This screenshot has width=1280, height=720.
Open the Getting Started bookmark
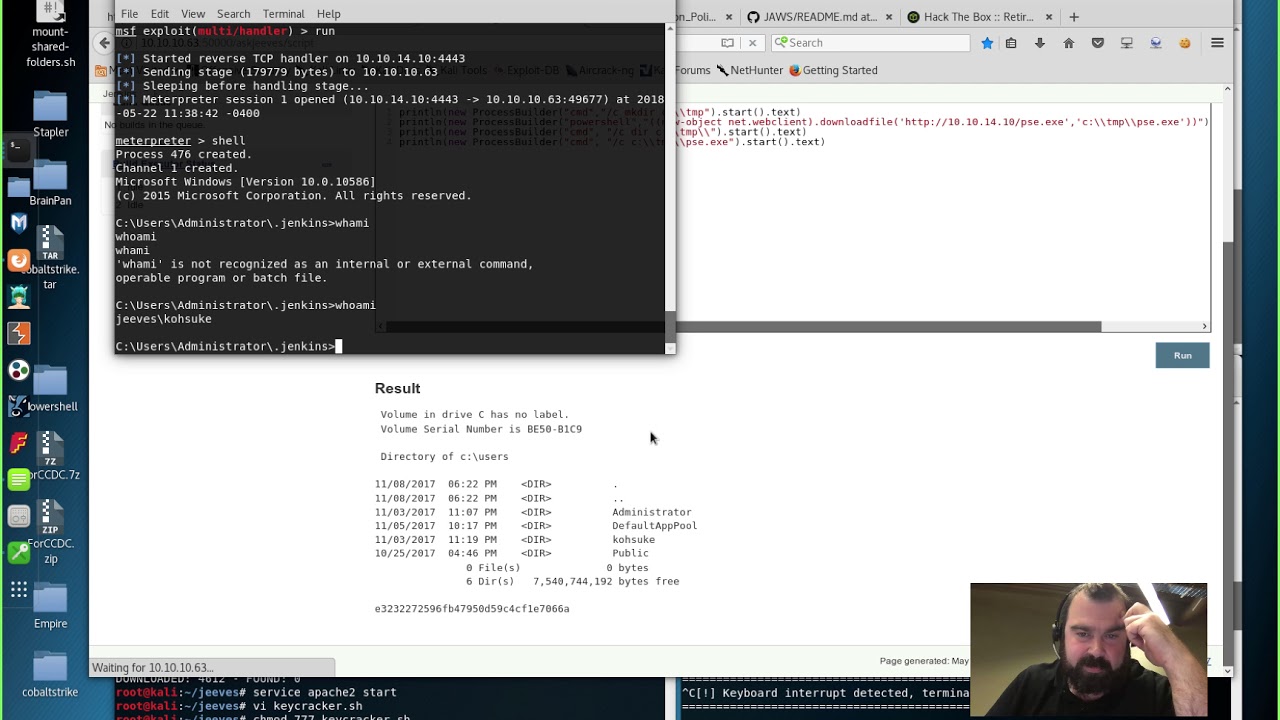coord(833,70)
